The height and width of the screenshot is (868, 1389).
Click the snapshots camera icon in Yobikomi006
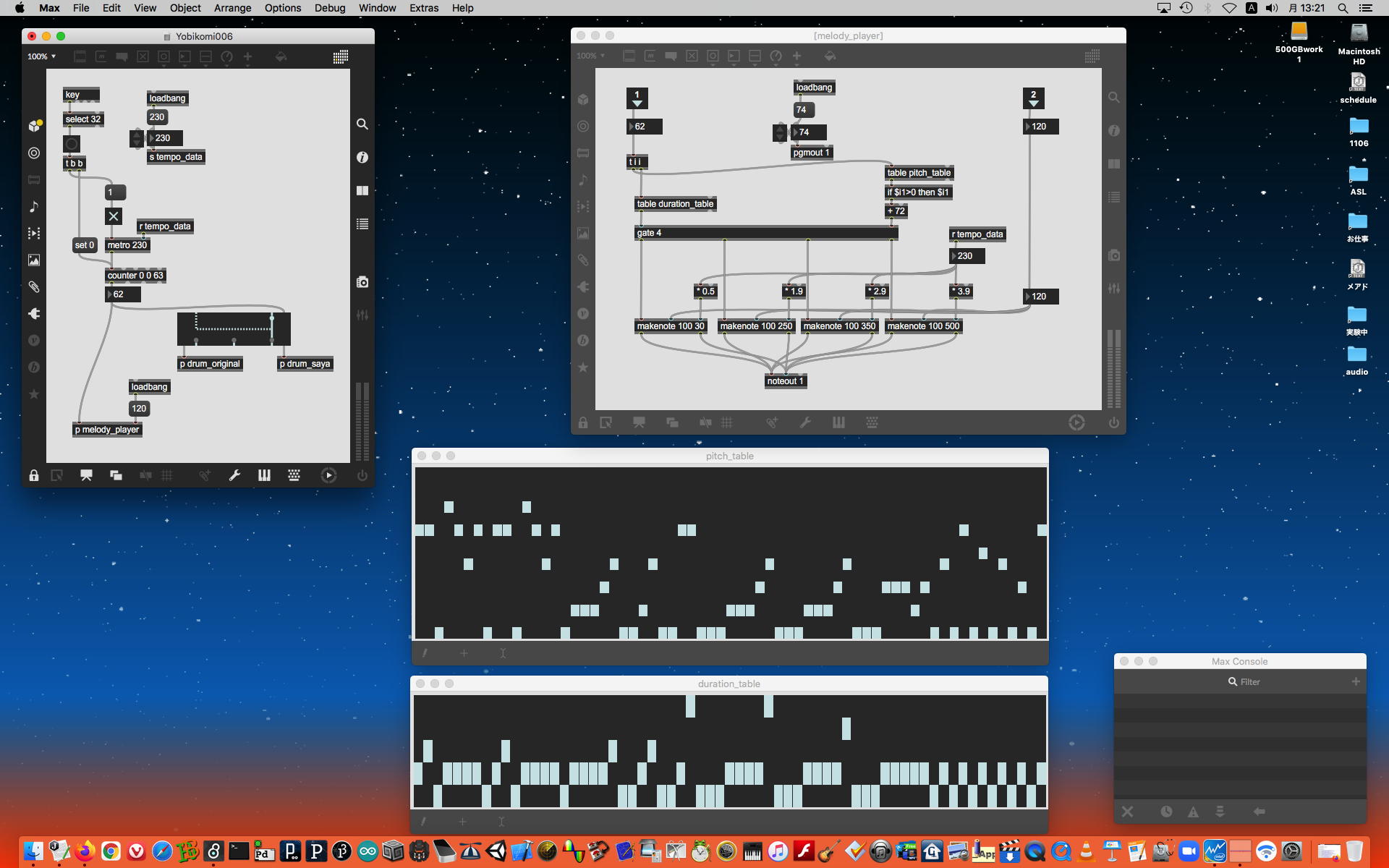362,282
